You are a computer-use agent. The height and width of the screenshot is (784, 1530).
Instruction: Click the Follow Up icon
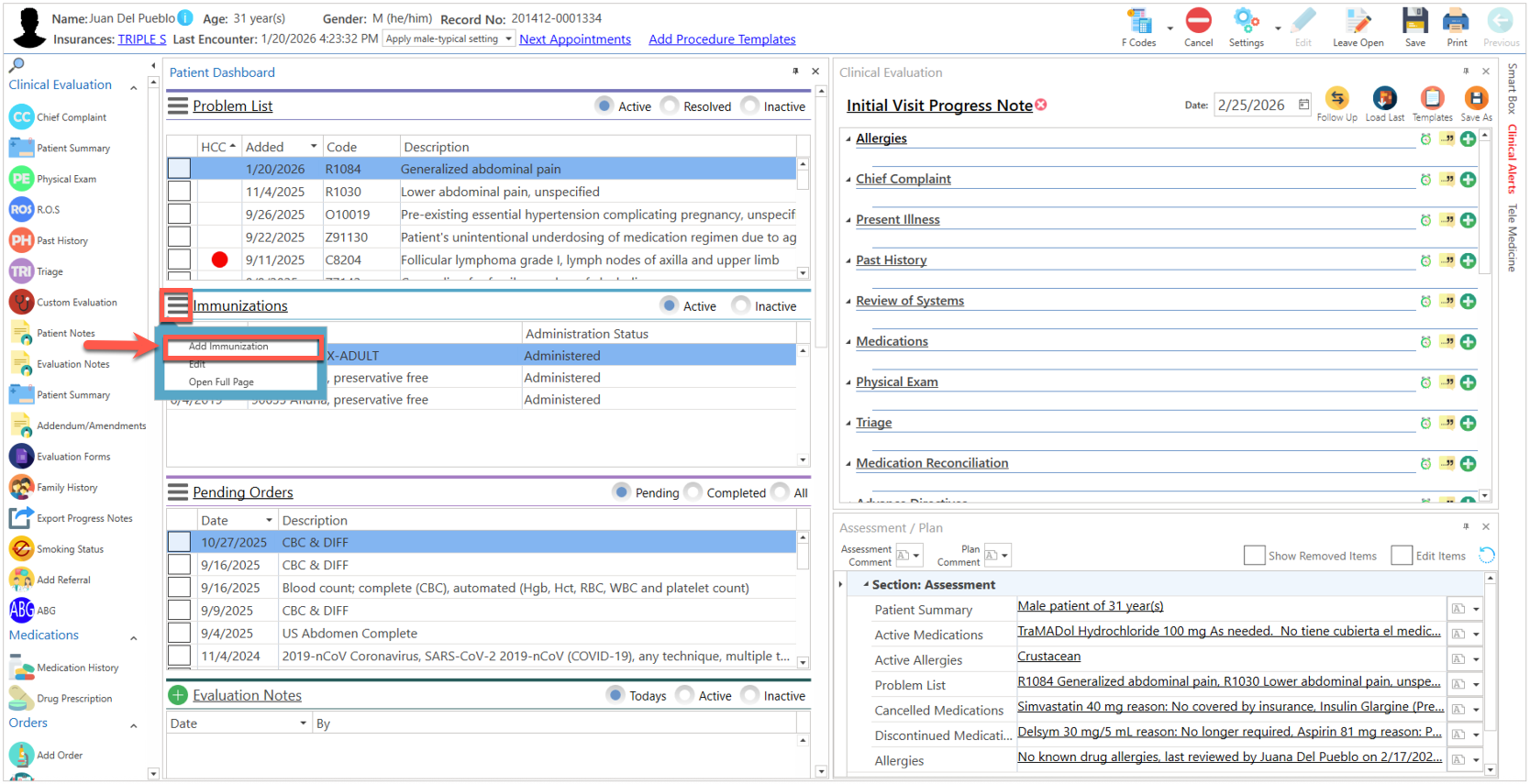coord(1336,99)
